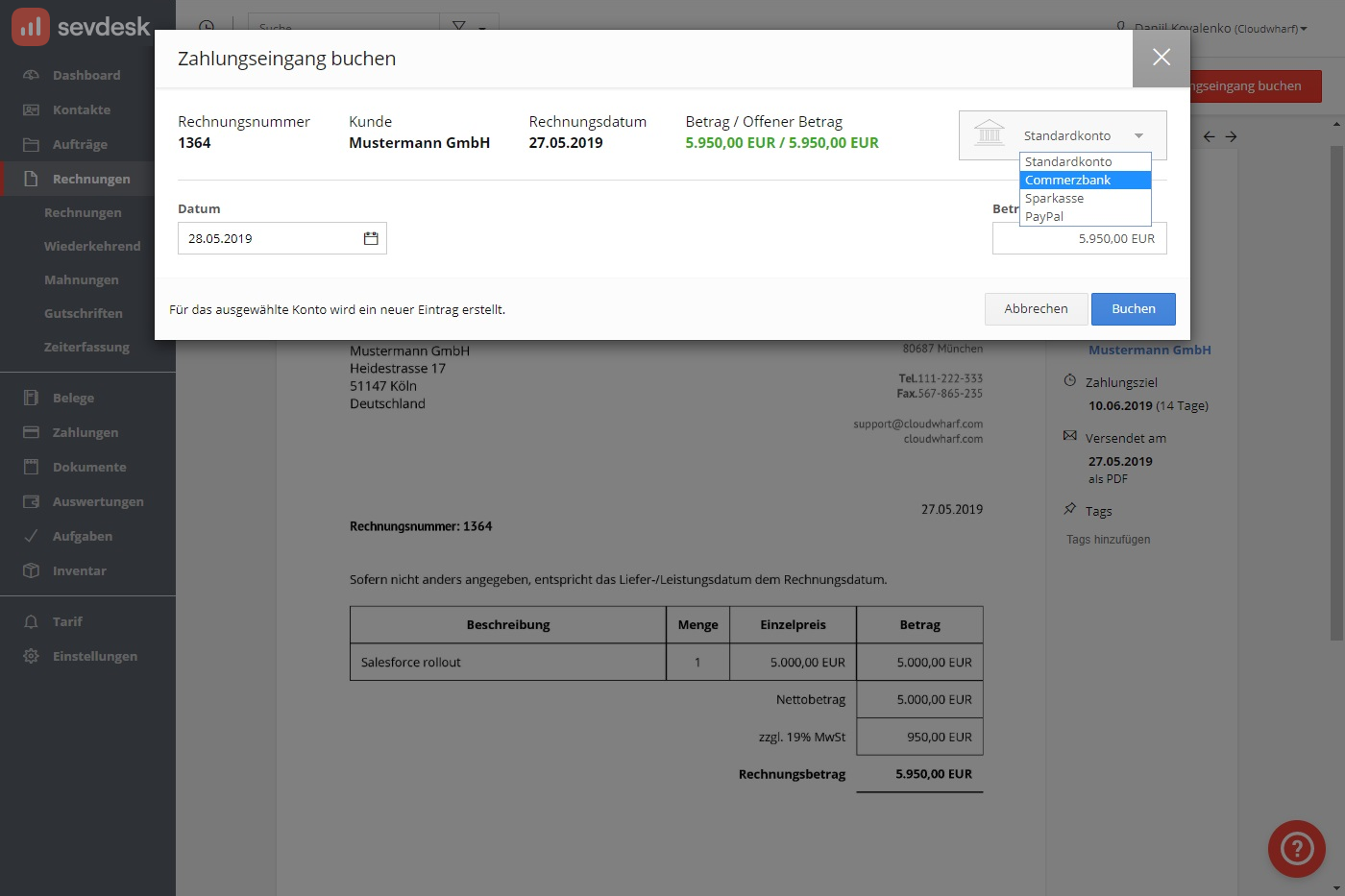
Task: Click the Datum input field
Action: point(282,238)
